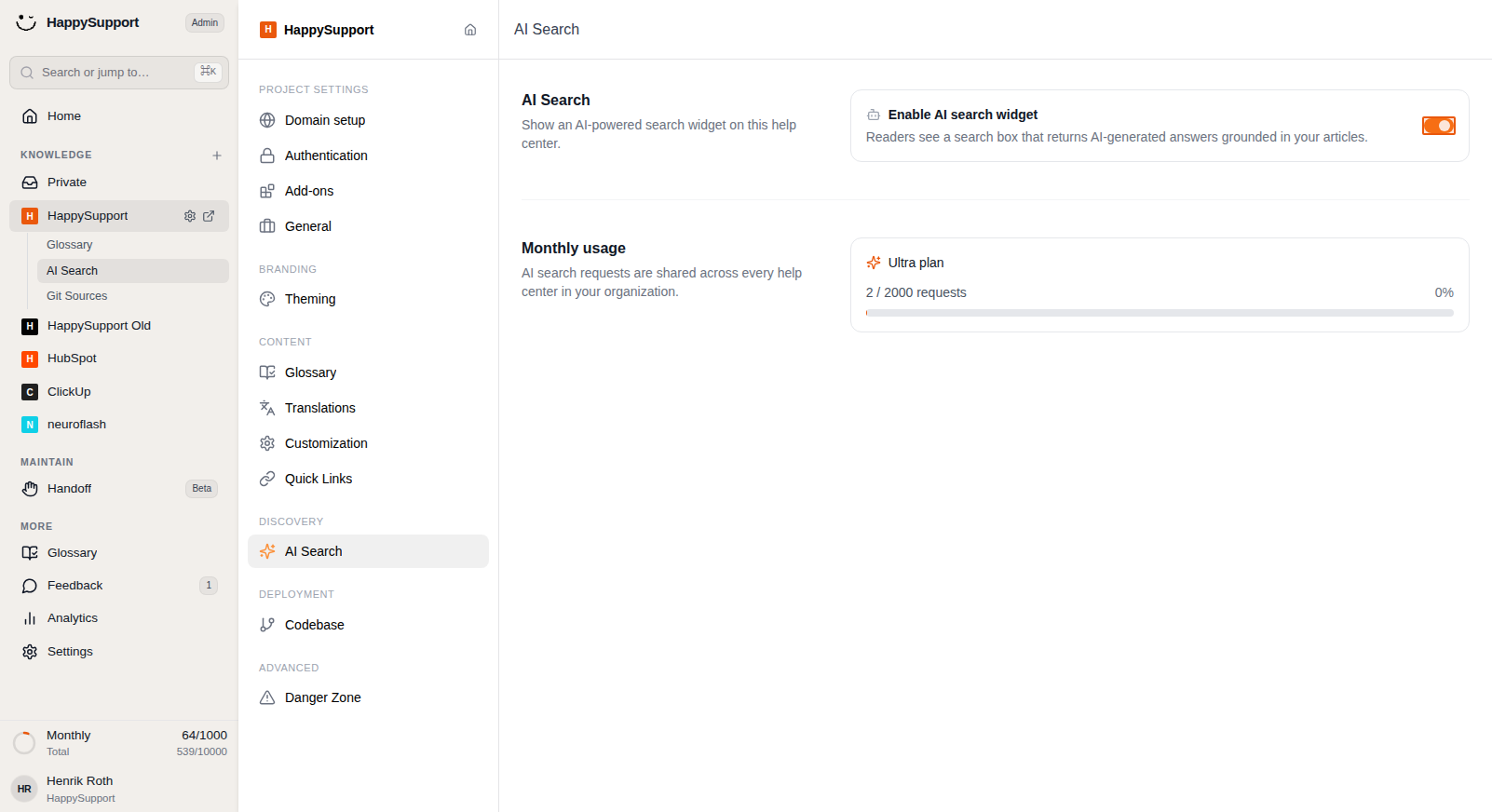The image size is (1492, 812).
Task: Click the Codebase branch icon
Action: pos(267,625)
